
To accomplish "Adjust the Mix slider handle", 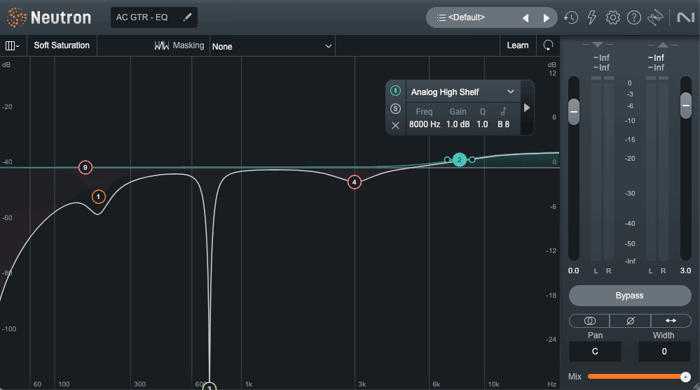I will tap(685, 377).
